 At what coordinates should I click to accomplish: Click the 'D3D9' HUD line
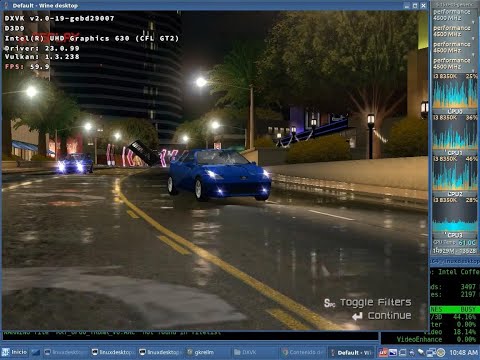[x=14, y=28]
